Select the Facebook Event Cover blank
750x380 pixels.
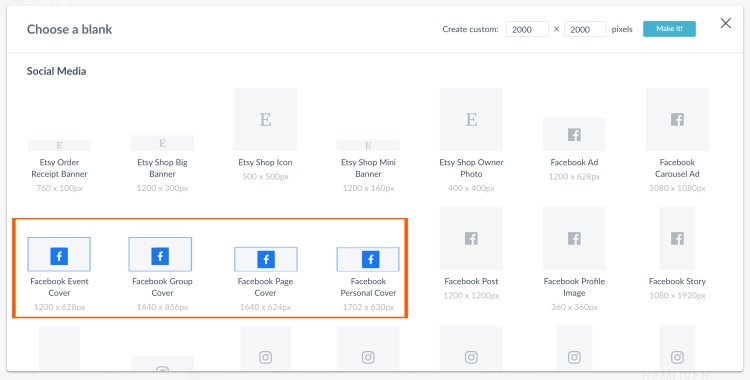[x=59, y=254]
